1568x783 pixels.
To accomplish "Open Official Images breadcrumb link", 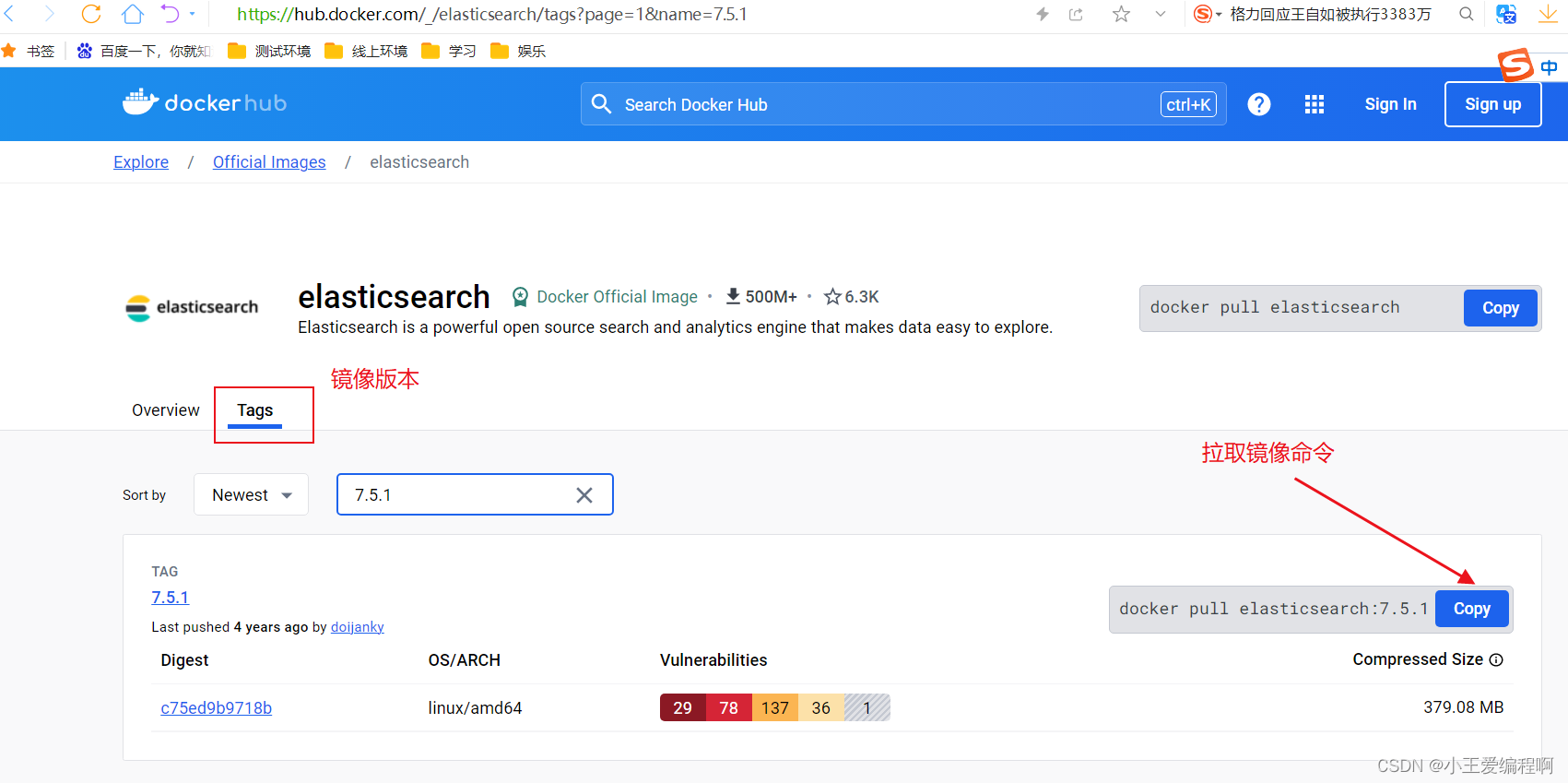I will tap(269, 162).
